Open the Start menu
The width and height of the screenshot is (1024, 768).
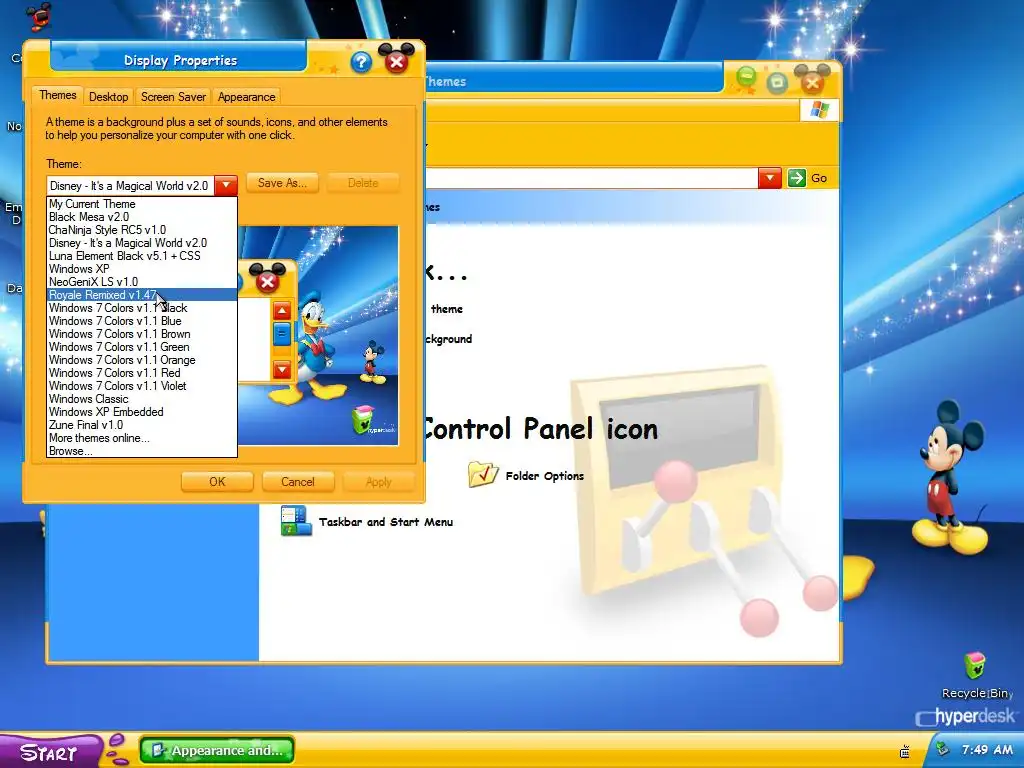pos(50,752)
